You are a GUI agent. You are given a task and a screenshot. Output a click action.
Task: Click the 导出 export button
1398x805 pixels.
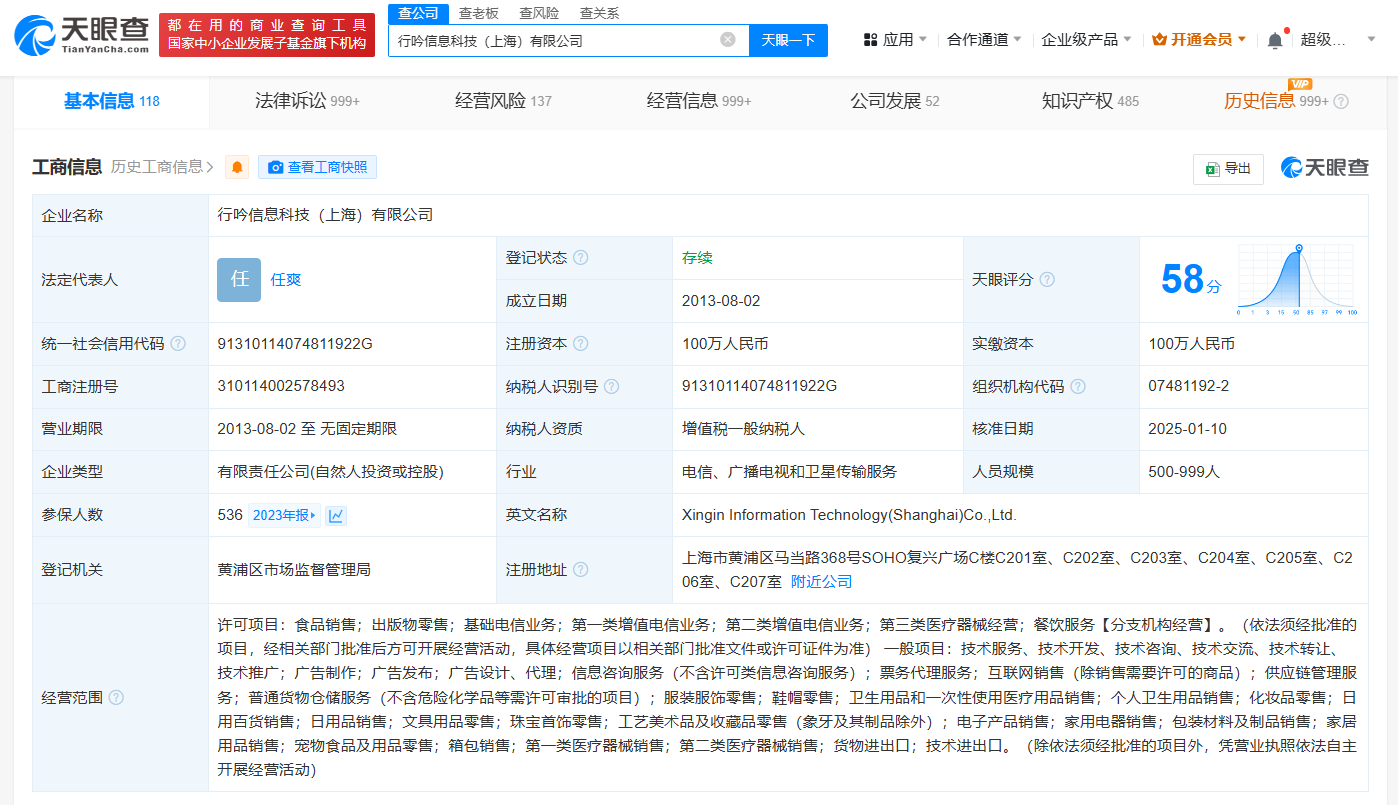(1228, 169)
